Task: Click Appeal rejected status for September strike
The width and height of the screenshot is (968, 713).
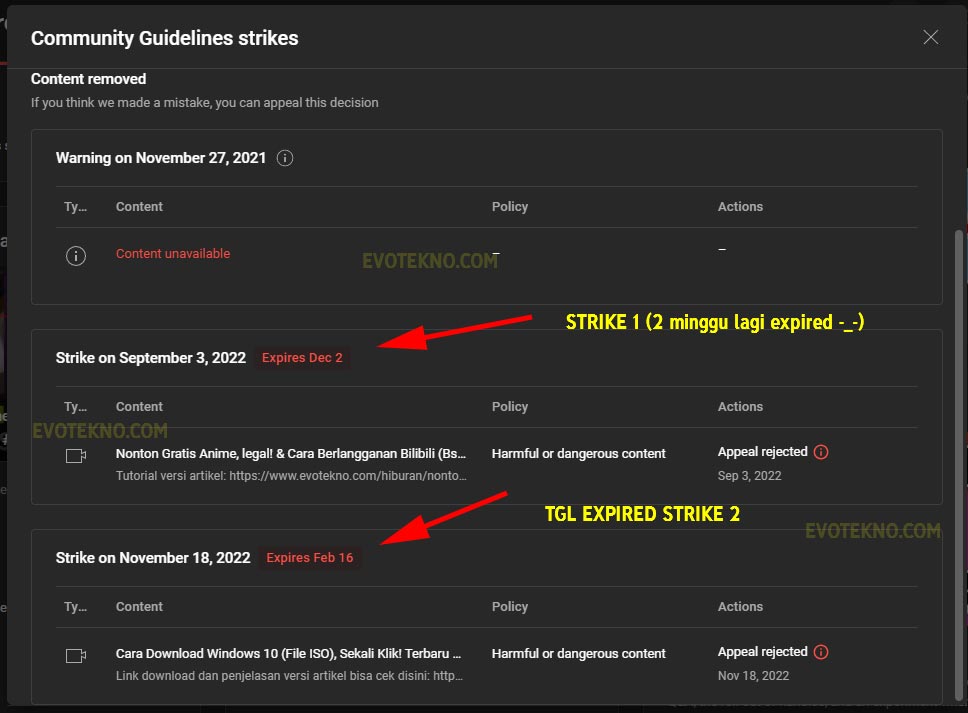Action: (x=762, y=452)
